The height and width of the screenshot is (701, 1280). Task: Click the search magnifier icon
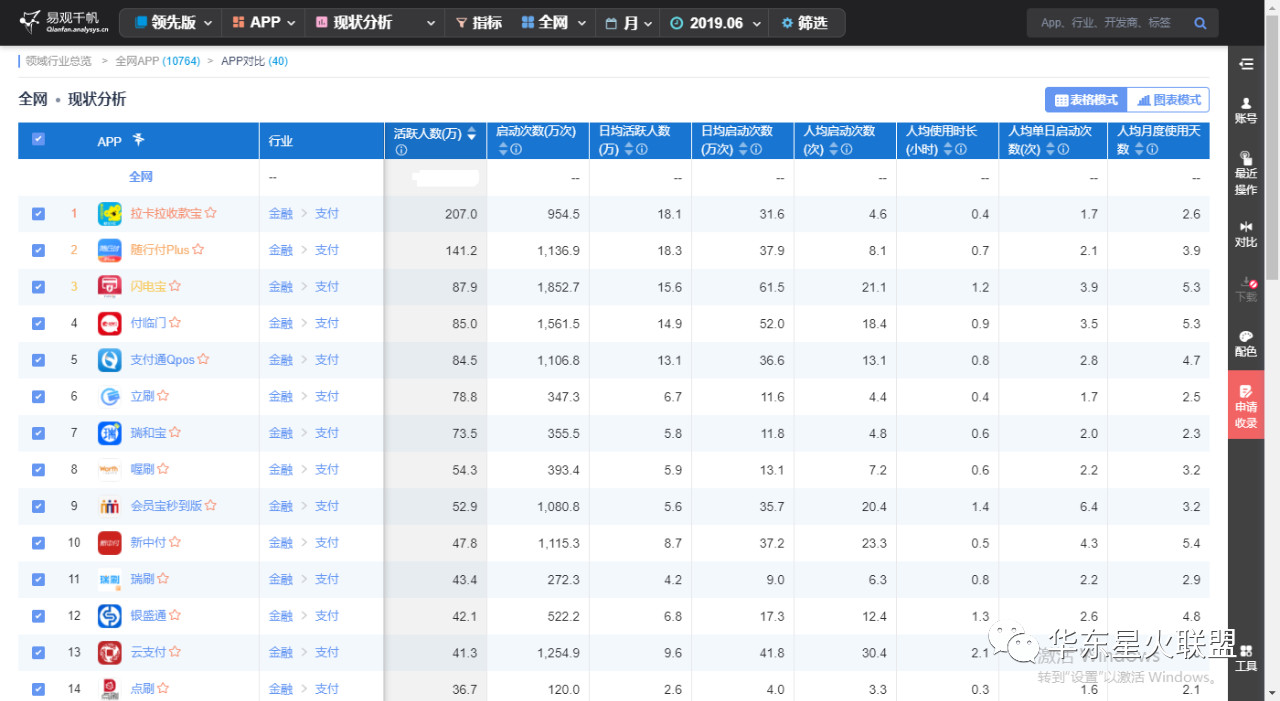(x=1200, y=23)
